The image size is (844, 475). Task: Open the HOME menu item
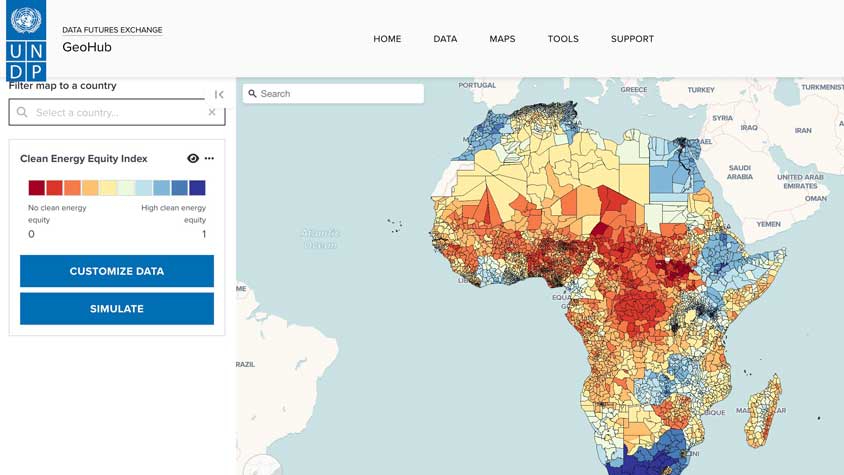coord(387,39)
